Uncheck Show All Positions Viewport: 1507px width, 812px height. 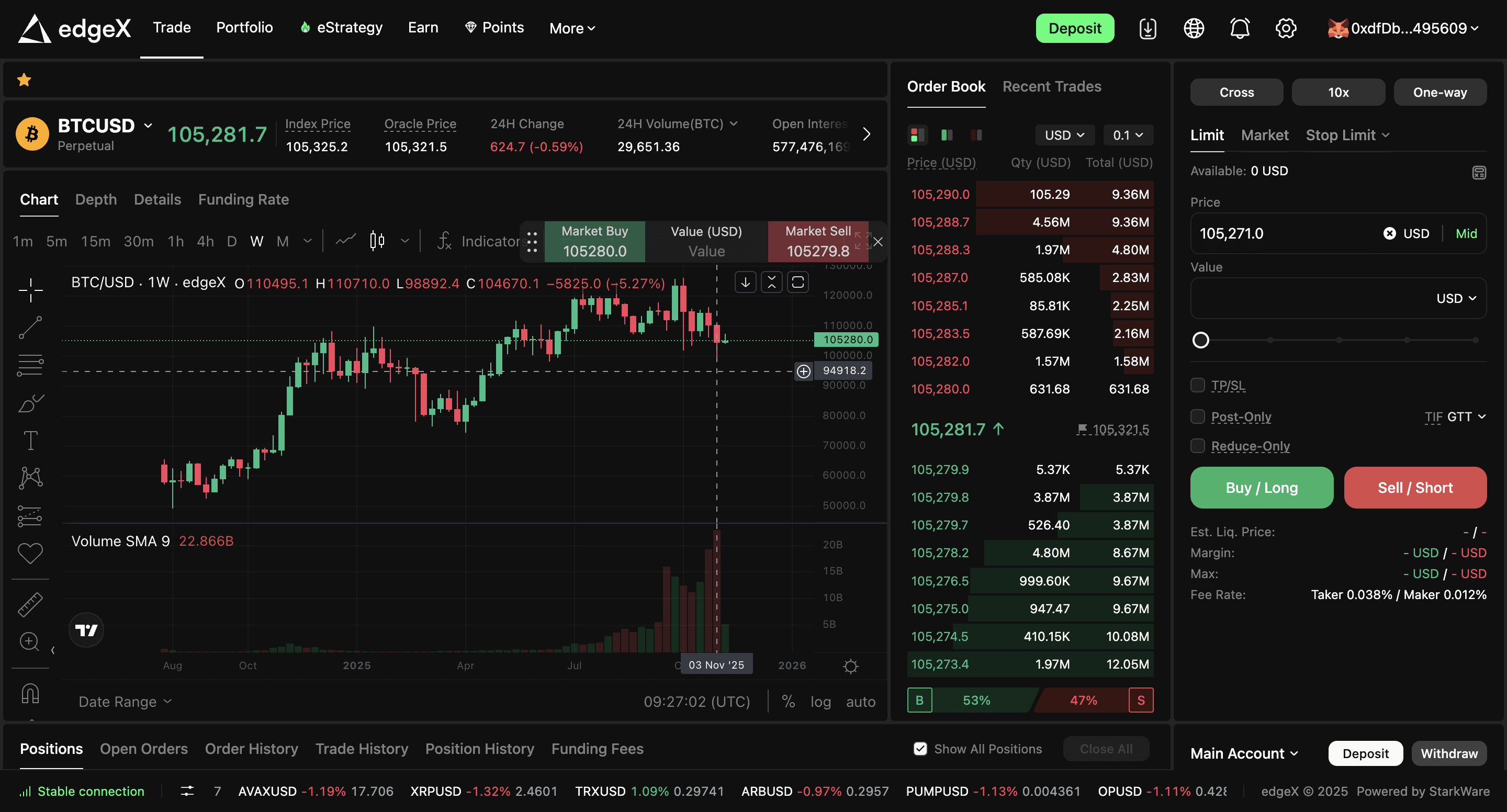pos(920,749)
